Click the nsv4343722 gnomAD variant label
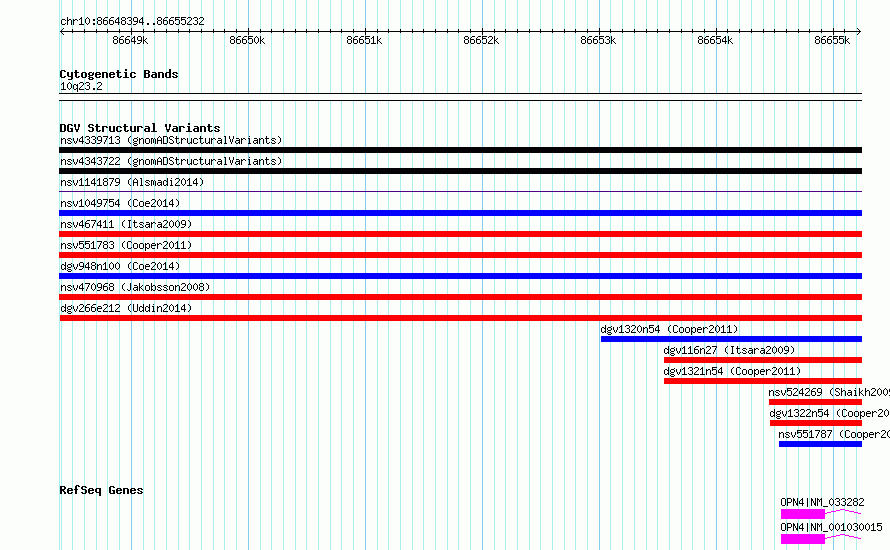This screenshot has width=890, height=550. [171, 161]
